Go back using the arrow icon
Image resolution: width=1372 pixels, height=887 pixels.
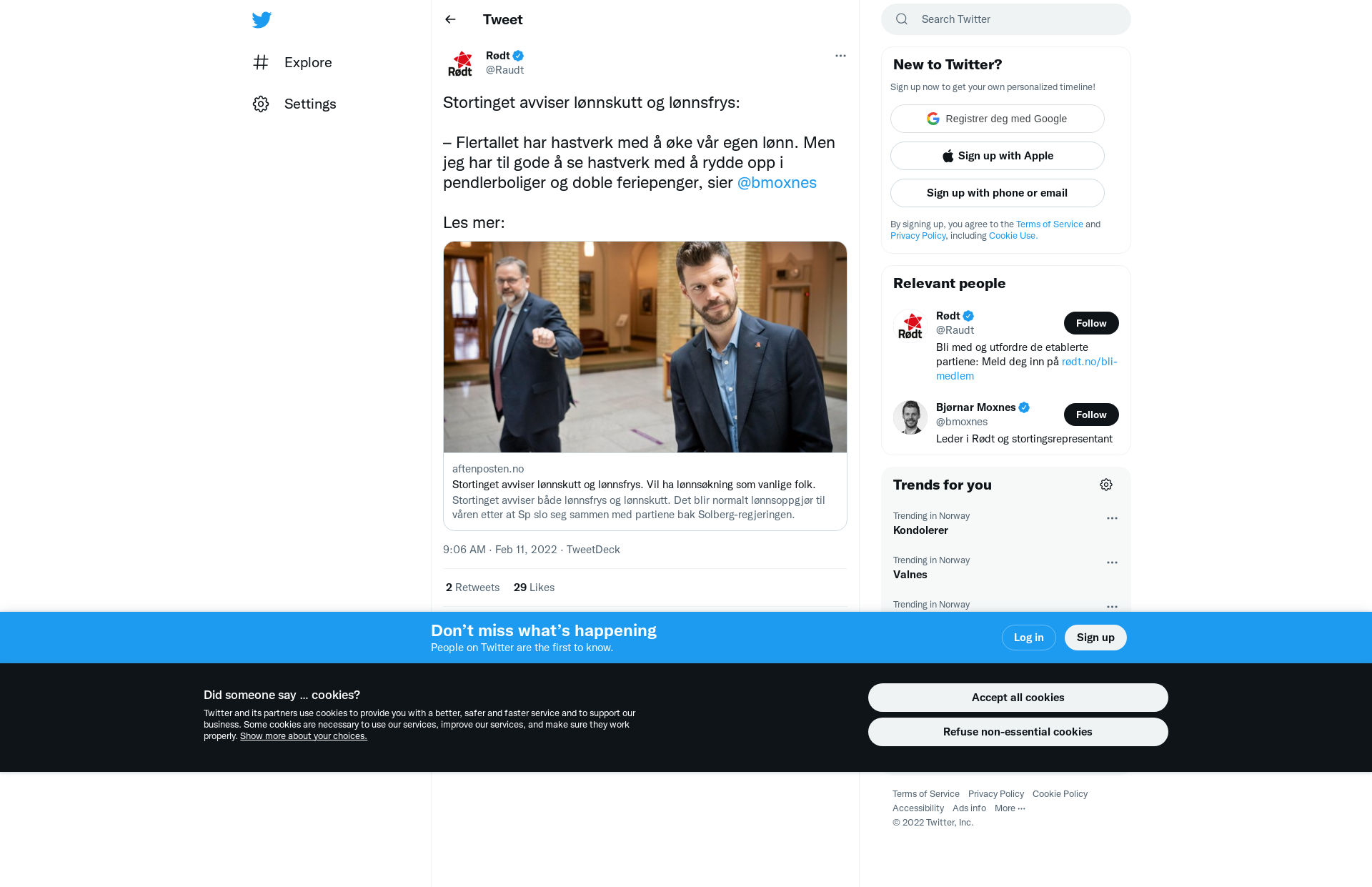point(450,19)
